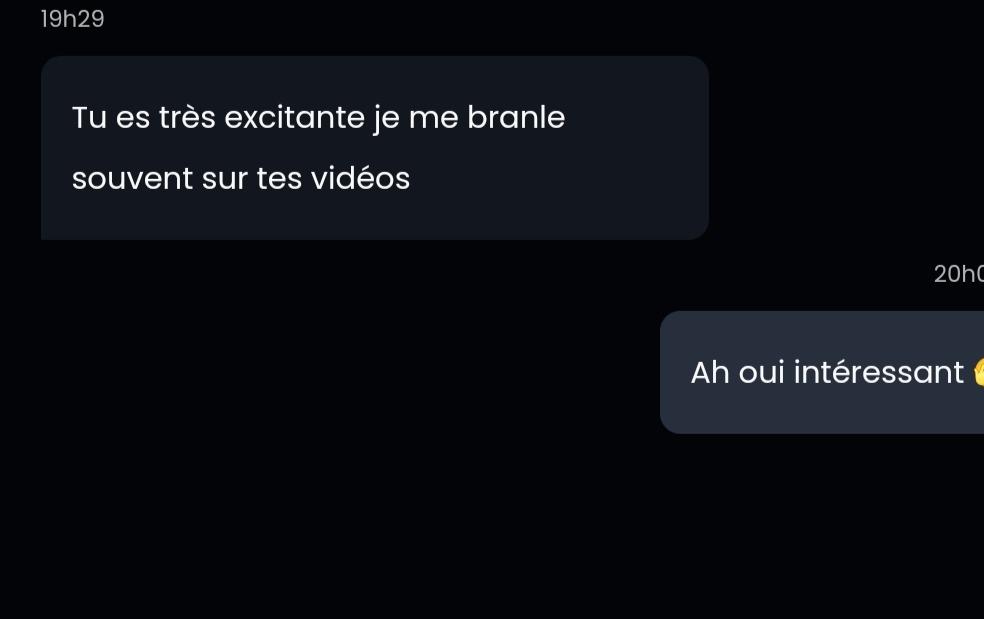Select the 19h29 timestamp
The width and height of the screenshot is (984, 619).
pos(72,19)
